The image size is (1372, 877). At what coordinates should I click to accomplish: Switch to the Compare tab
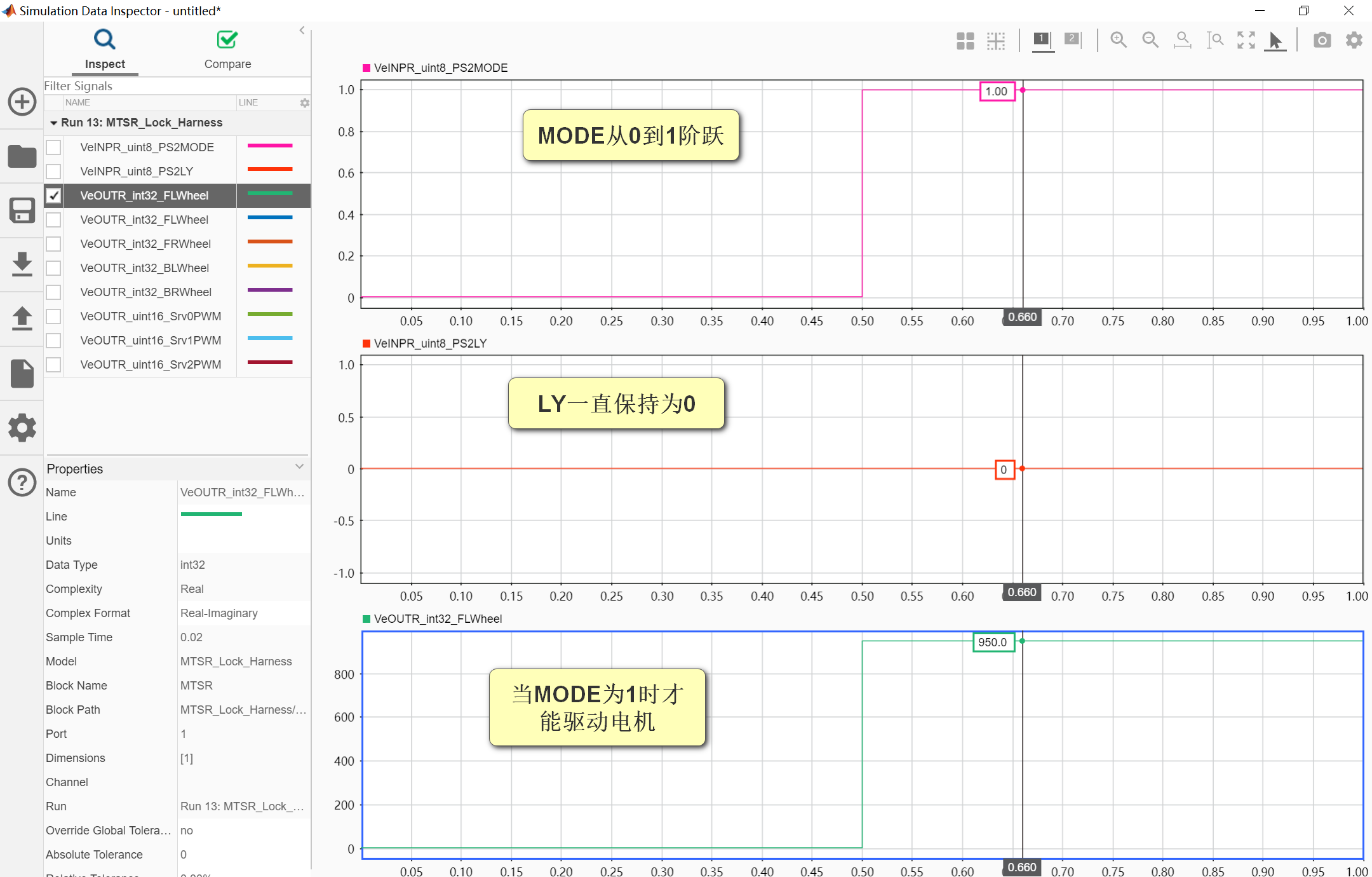click(x=227, y=50)
